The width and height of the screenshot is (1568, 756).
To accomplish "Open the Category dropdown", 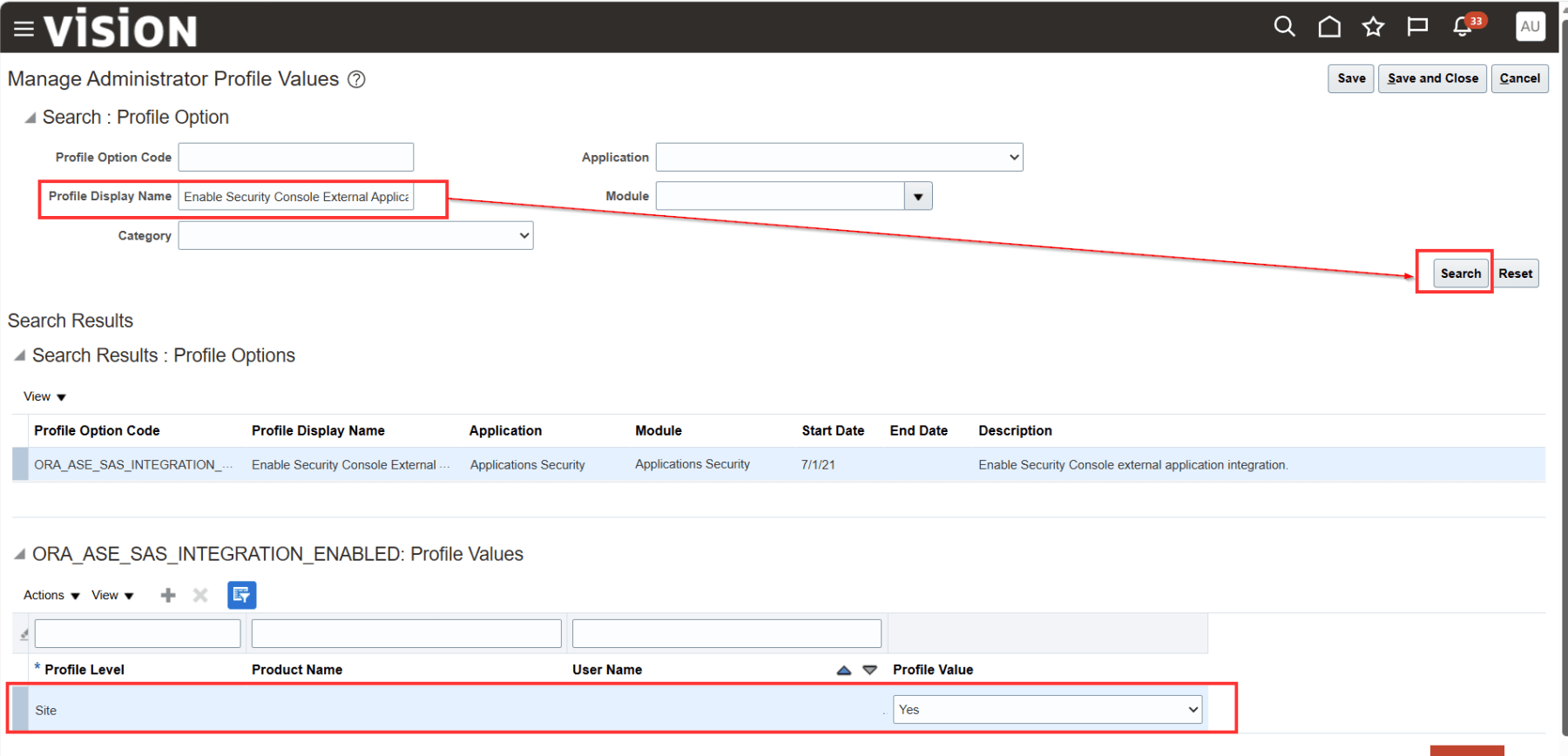I will click(x=355, y=236).
